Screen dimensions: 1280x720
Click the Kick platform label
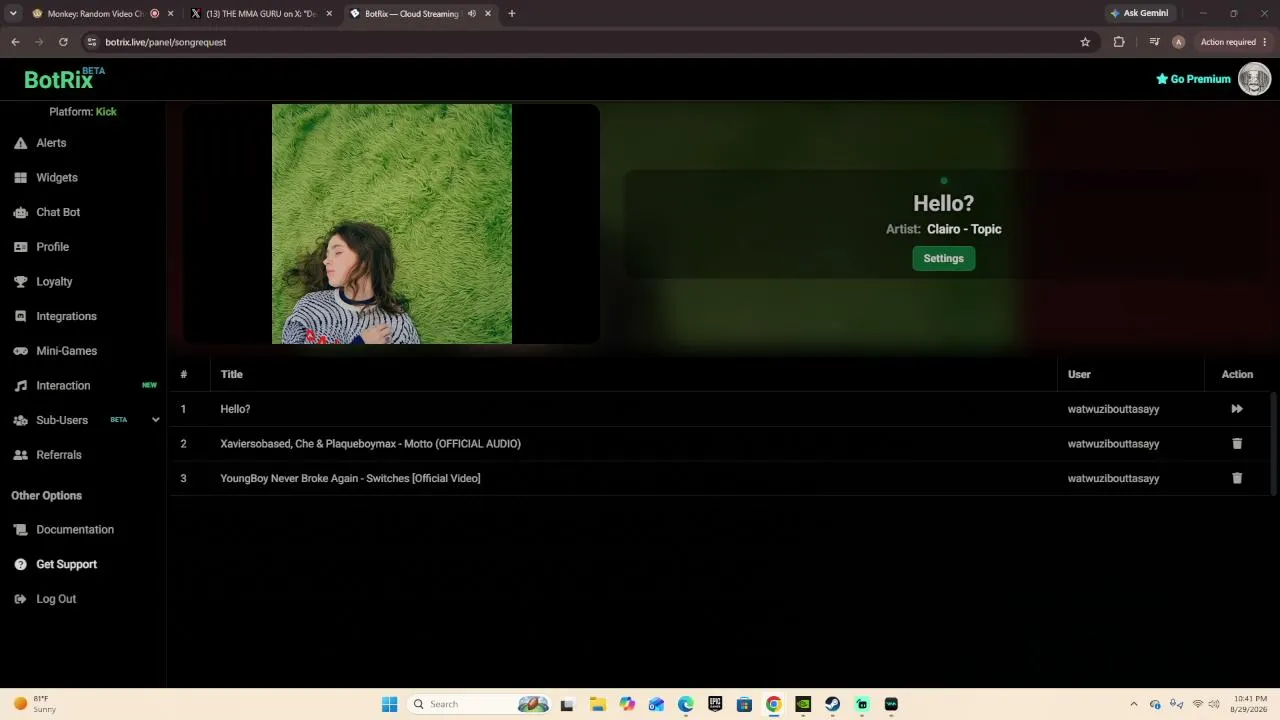click(106, 112)
